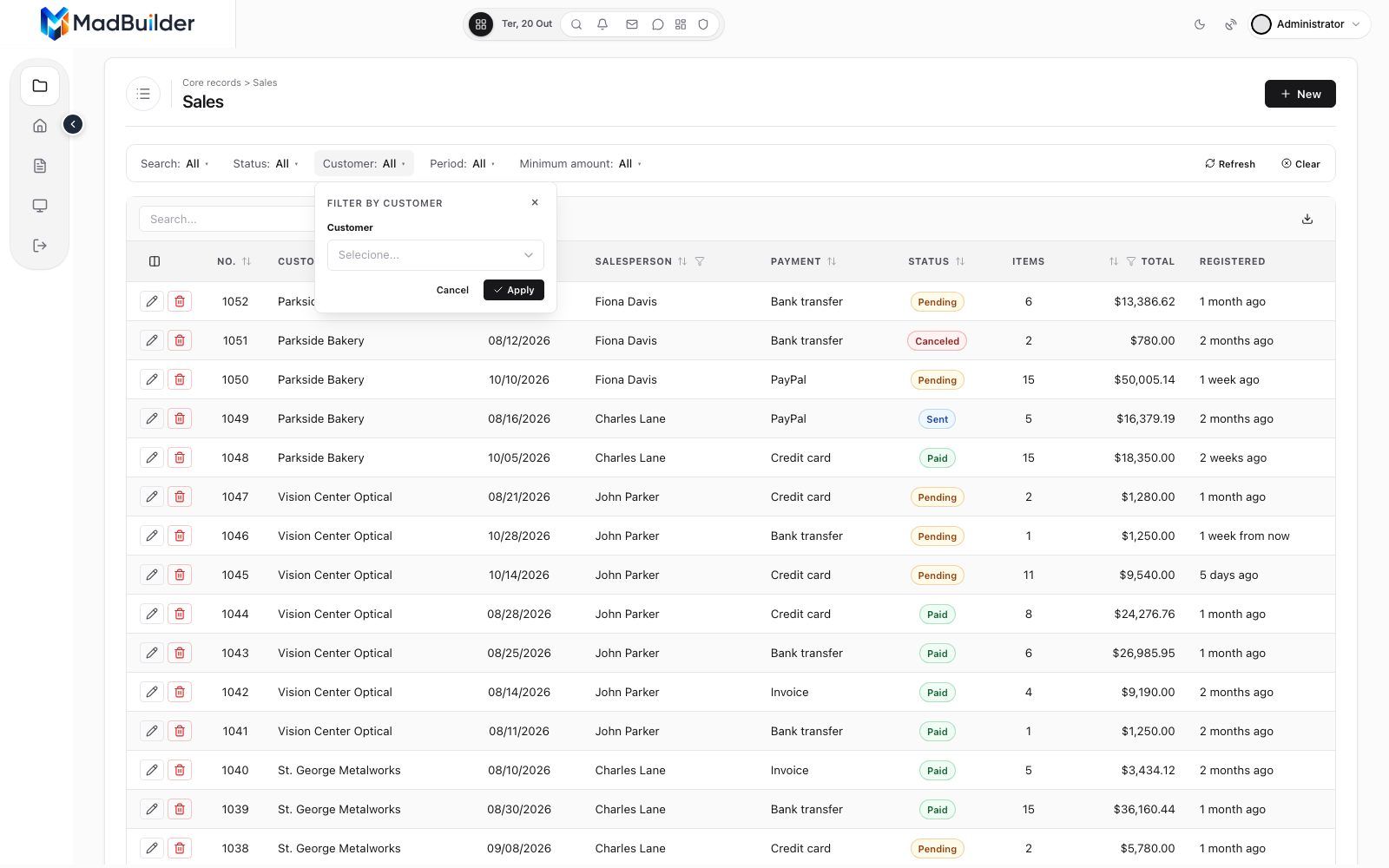Open notifications bell icon

coord(602,24)
